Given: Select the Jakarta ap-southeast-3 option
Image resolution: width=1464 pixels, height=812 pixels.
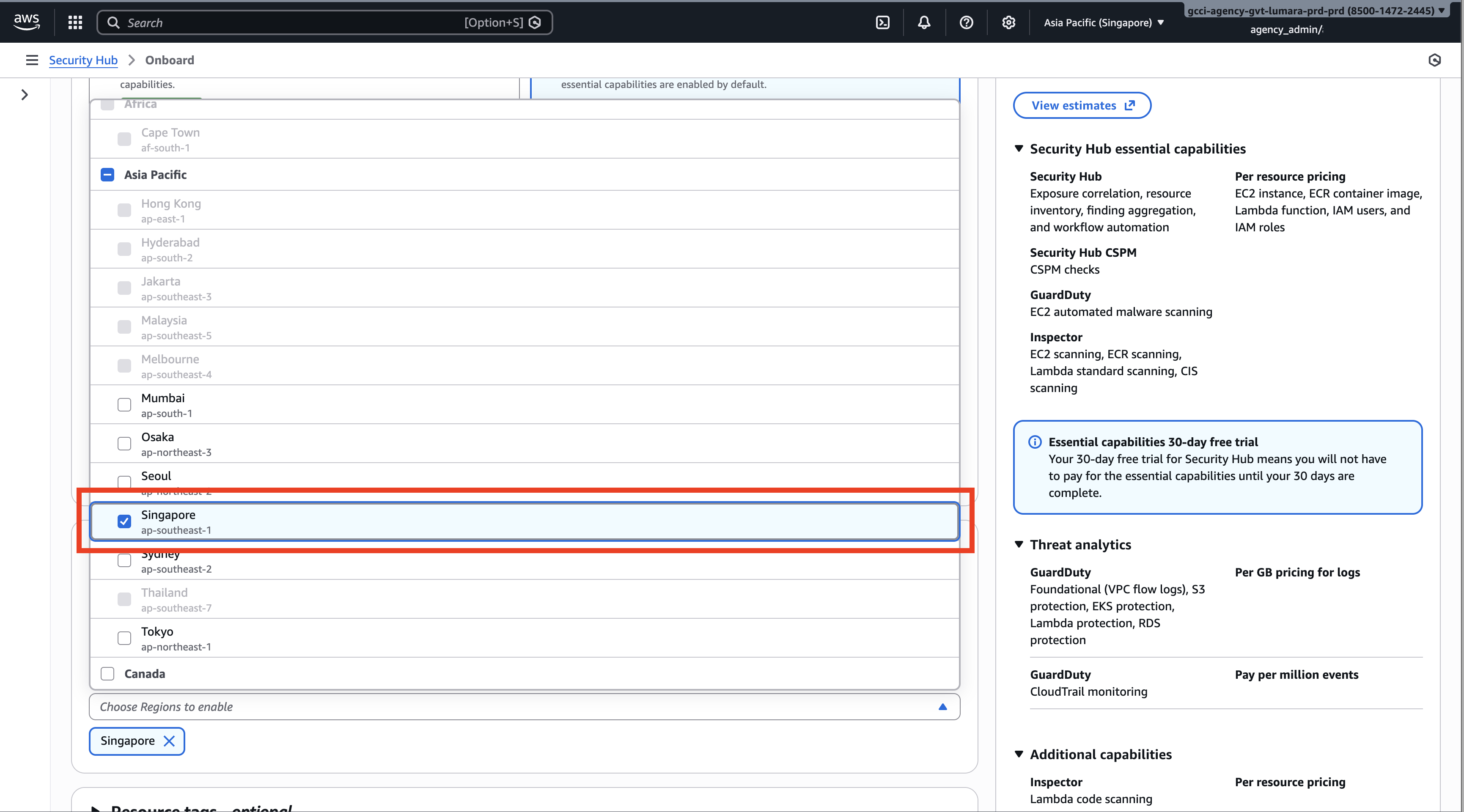Looking at the screenshot, I should [x=525, y=288].
